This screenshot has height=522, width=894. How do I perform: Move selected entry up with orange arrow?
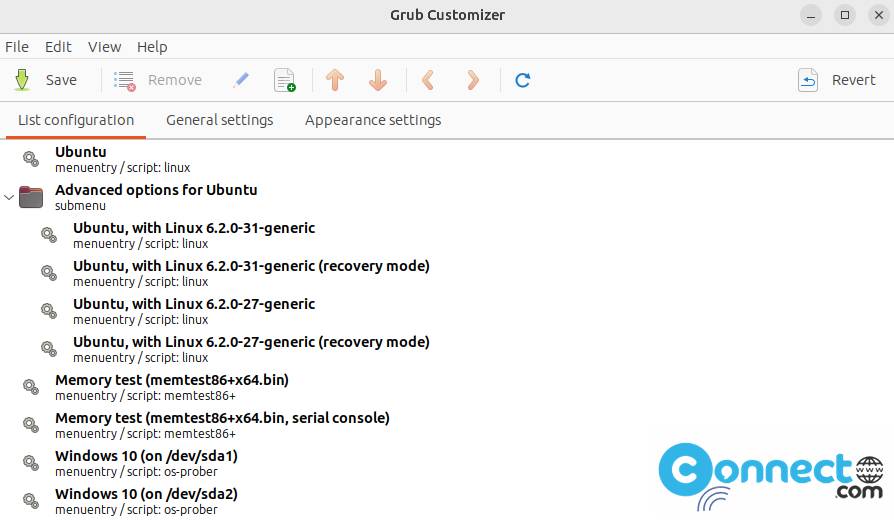335,80
